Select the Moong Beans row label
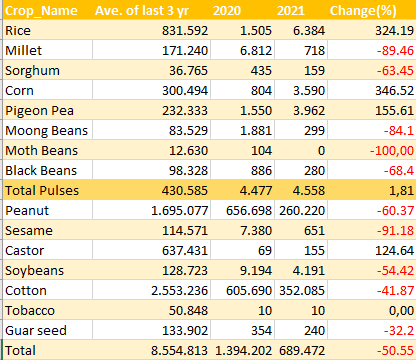The image size is (416, 360). (x=48, y=130)
